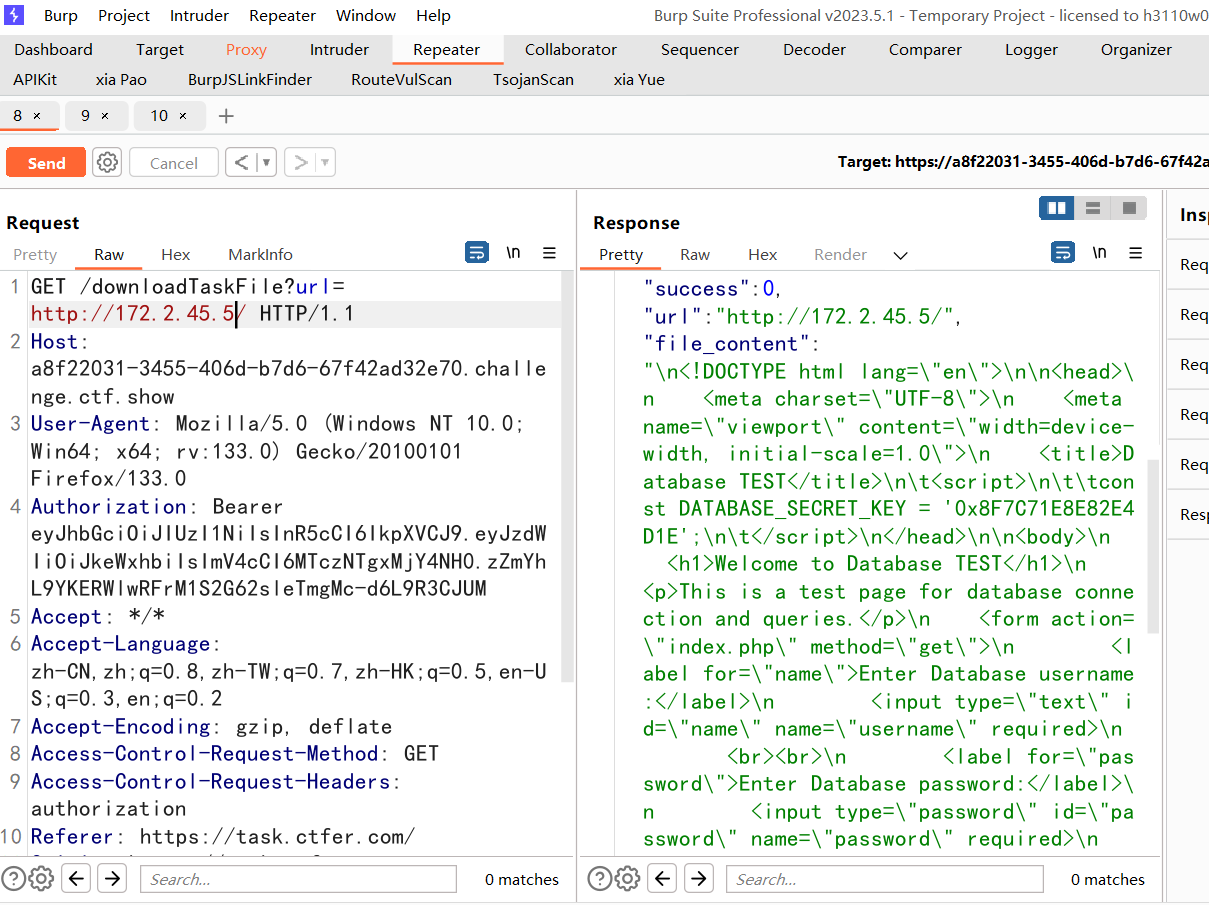
Task: Add a new Repeater tab
Action: point(226,116)
